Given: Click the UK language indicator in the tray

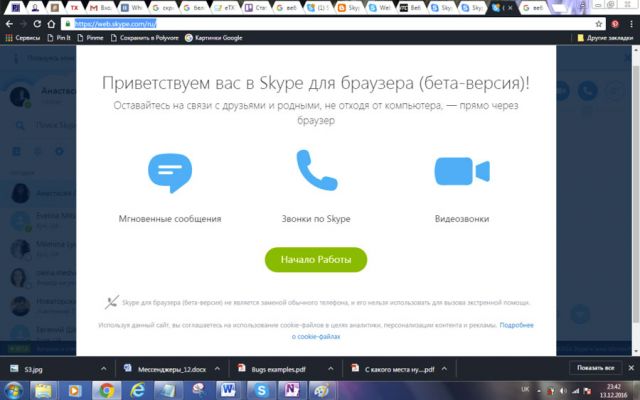Looking at the screenshot, I should click(525, 389).
